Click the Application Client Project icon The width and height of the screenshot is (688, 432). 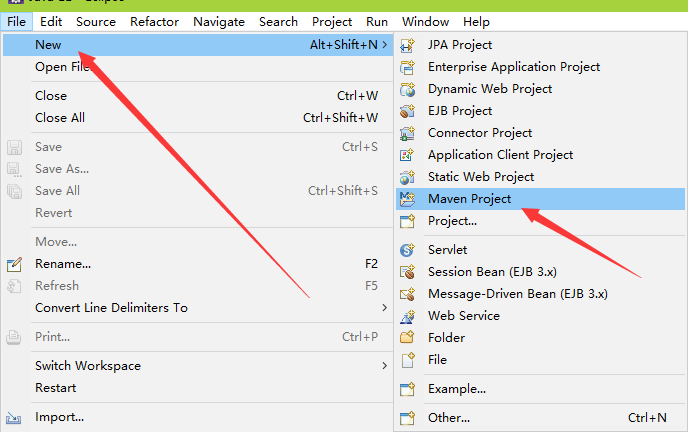(x=407, y=155)
